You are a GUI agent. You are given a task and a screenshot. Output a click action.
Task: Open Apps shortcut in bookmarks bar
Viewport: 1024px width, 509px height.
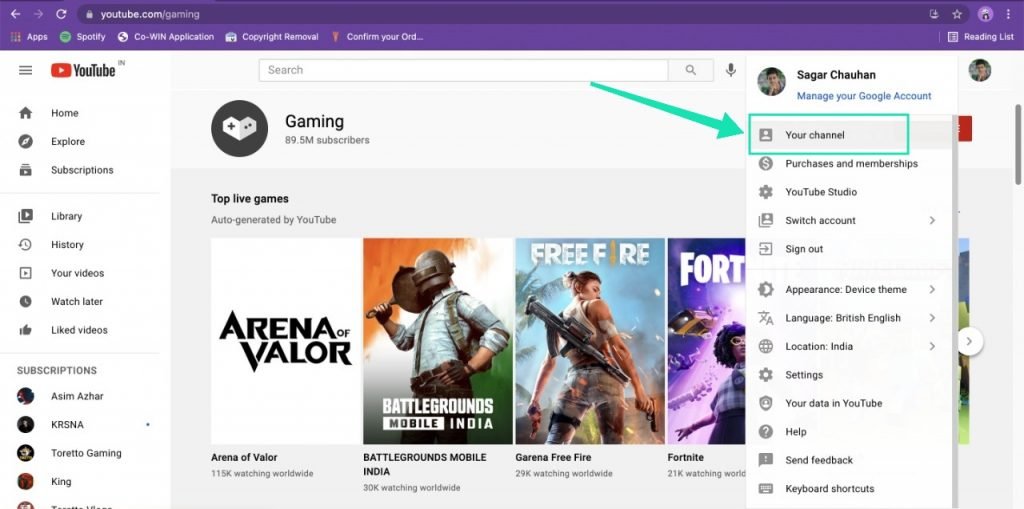point(29,37)
